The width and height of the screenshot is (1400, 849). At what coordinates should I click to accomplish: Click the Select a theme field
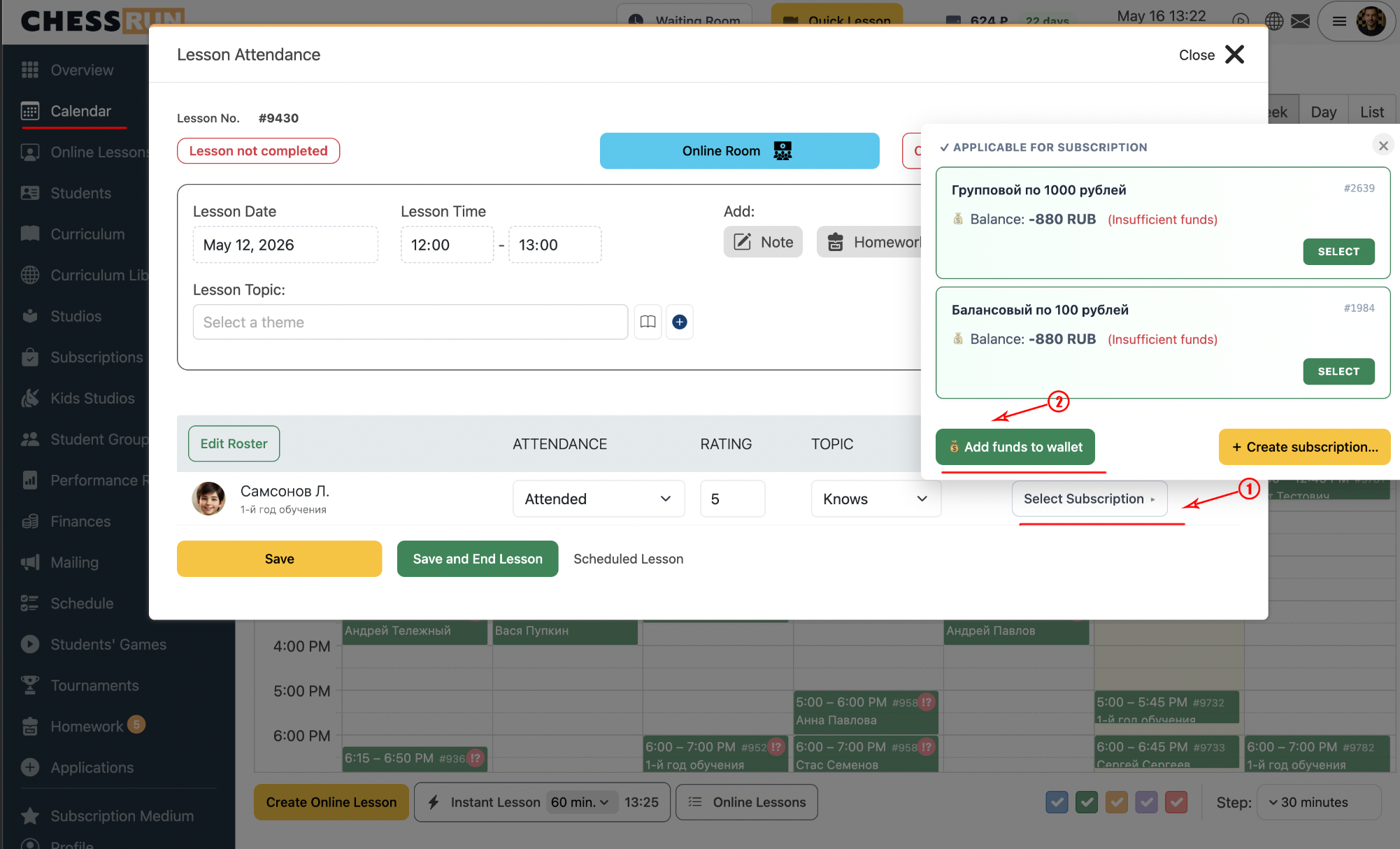410,322
